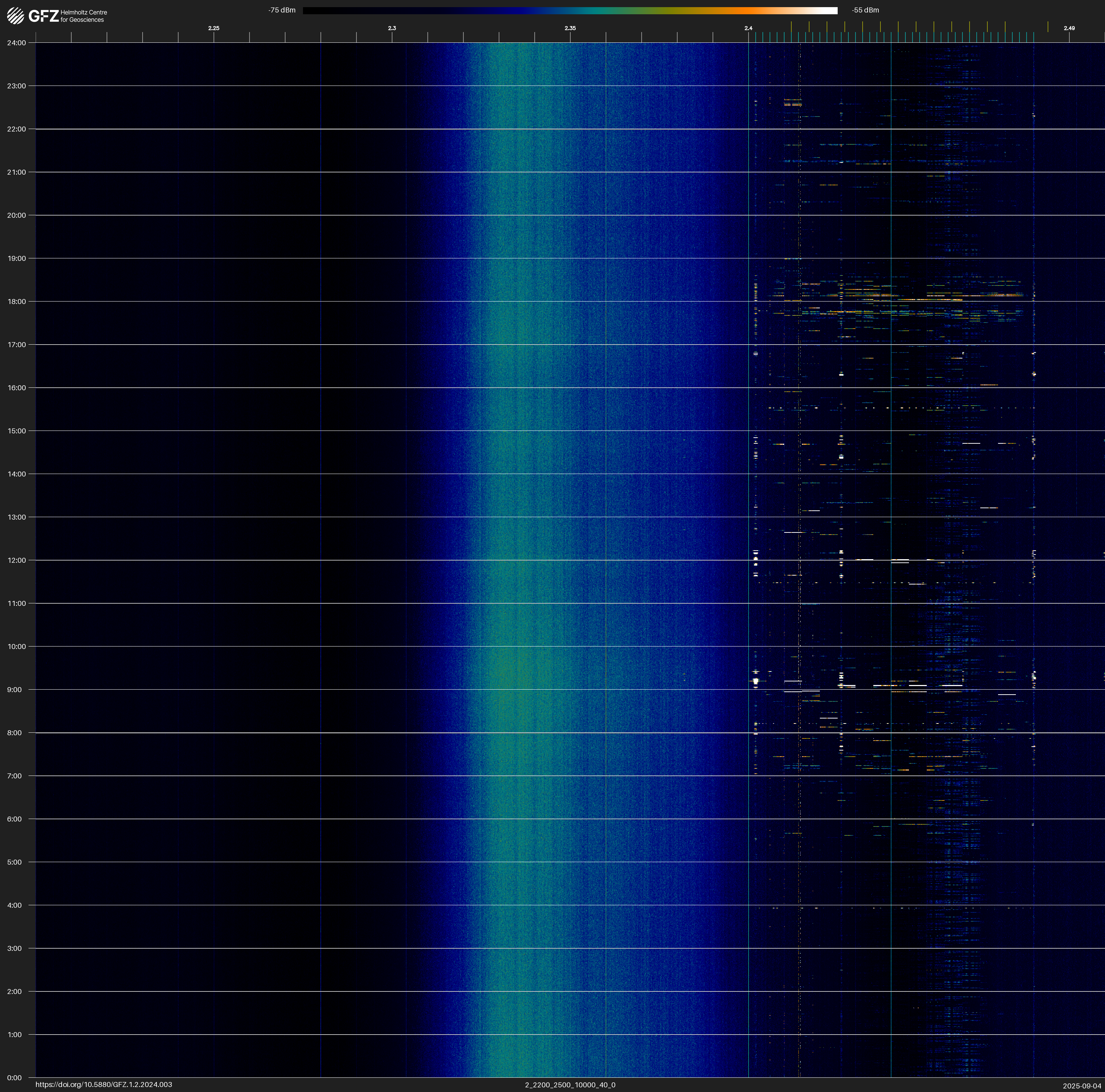Click the -75 dBm scale label
This screenshot has height=1092, width=1105.
282,10
